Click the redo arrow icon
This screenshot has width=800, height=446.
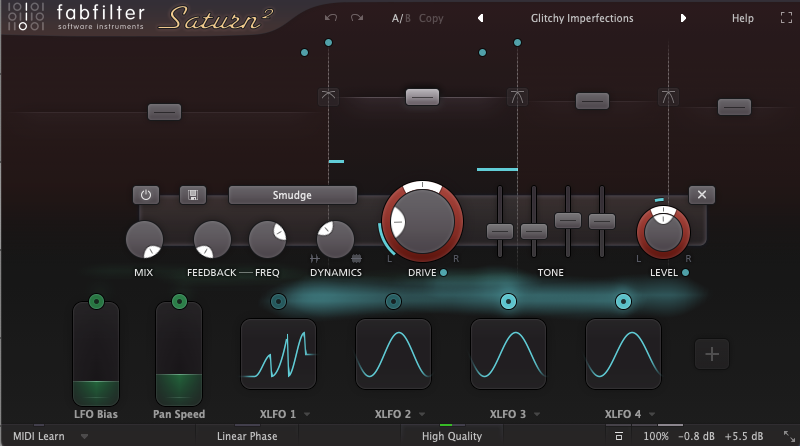pyautogui.click(x=357, y=18)
